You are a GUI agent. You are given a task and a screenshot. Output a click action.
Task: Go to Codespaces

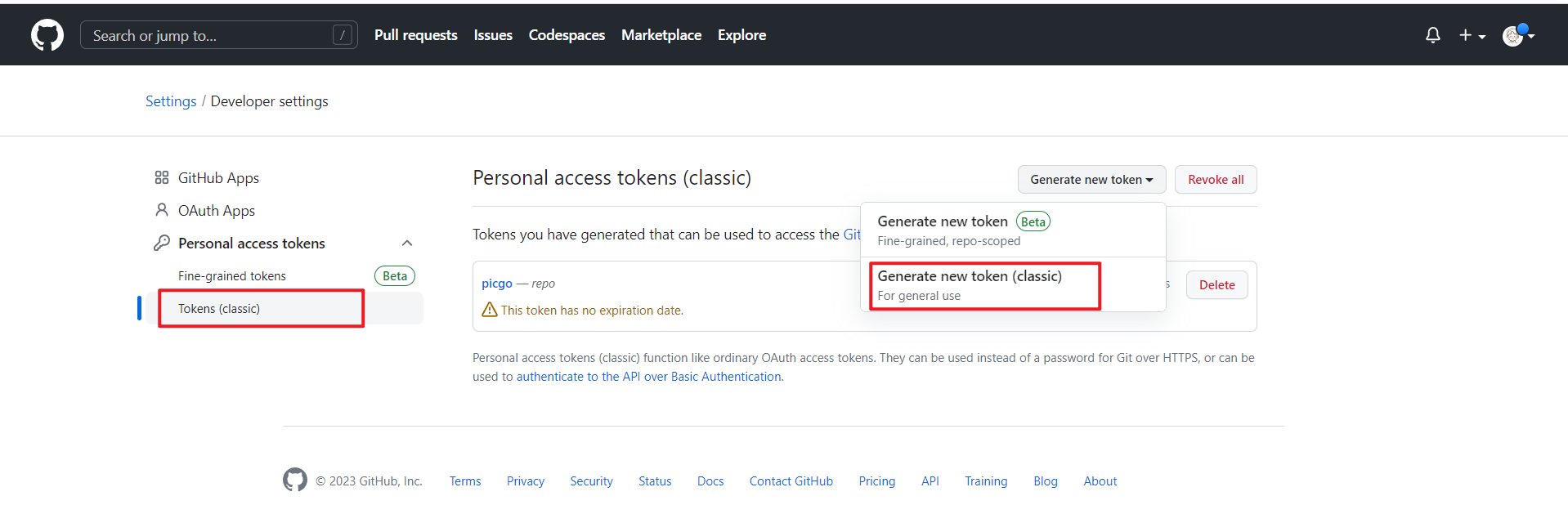point(567,35)
